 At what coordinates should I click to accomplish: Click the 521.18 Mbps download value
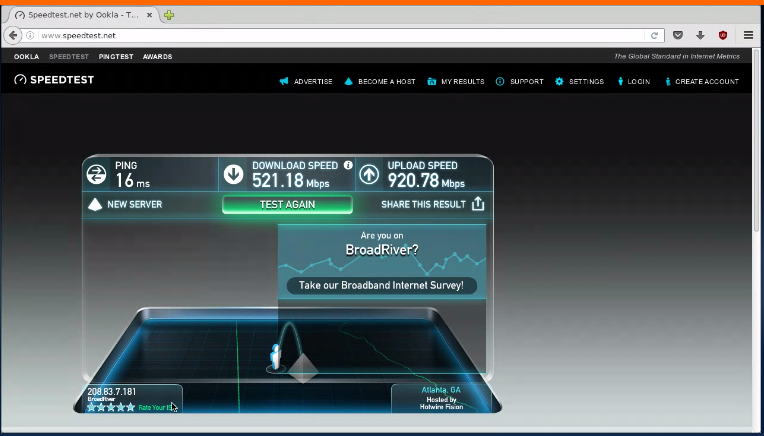tap(290, 181)
